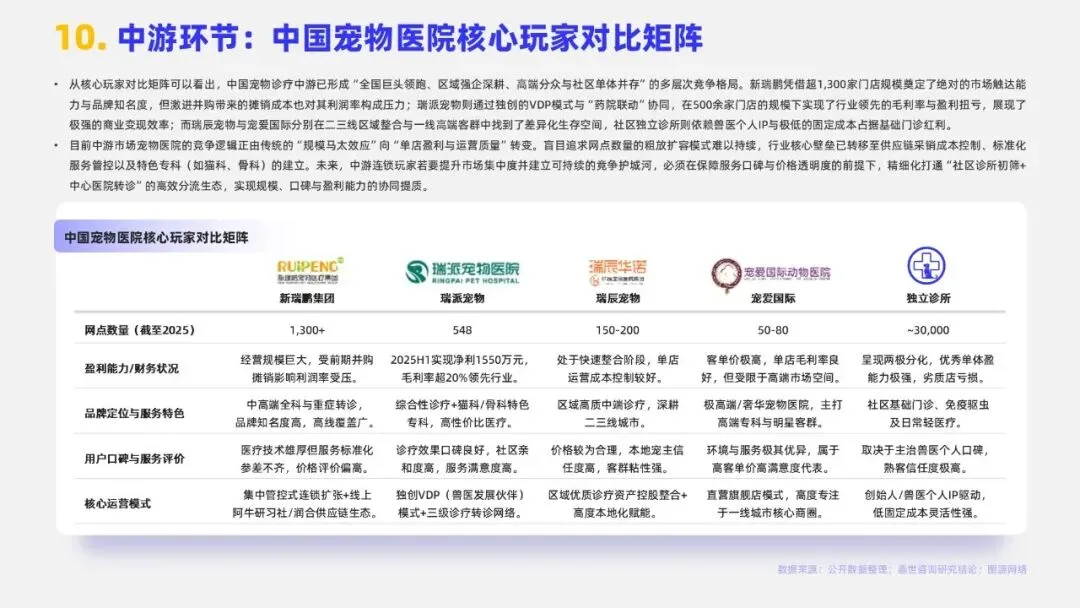
Task: Select the column header '新瑞鹏集团'
Action: 307,298
